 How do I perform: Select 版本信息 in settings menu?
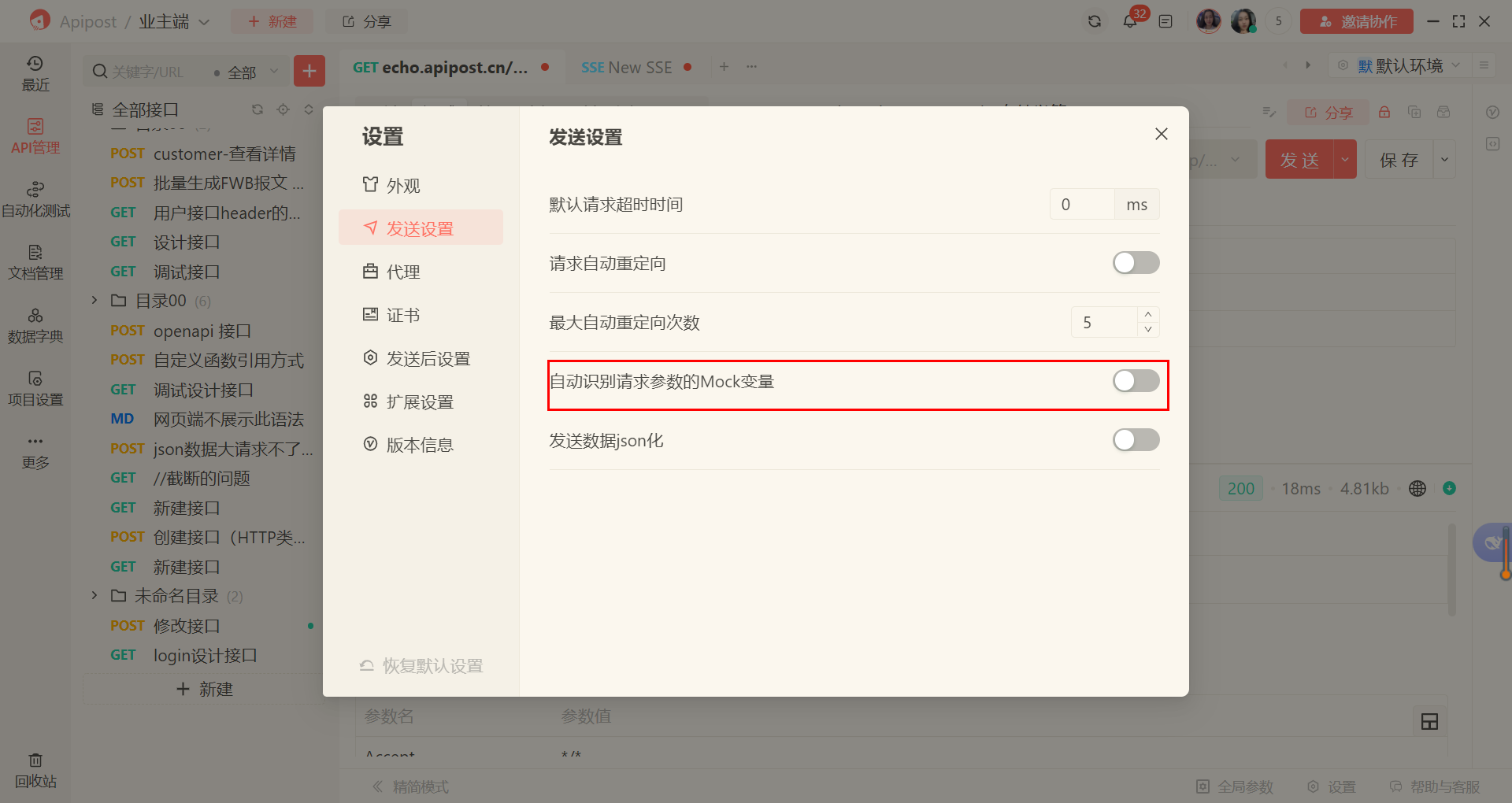coord(421,445)
